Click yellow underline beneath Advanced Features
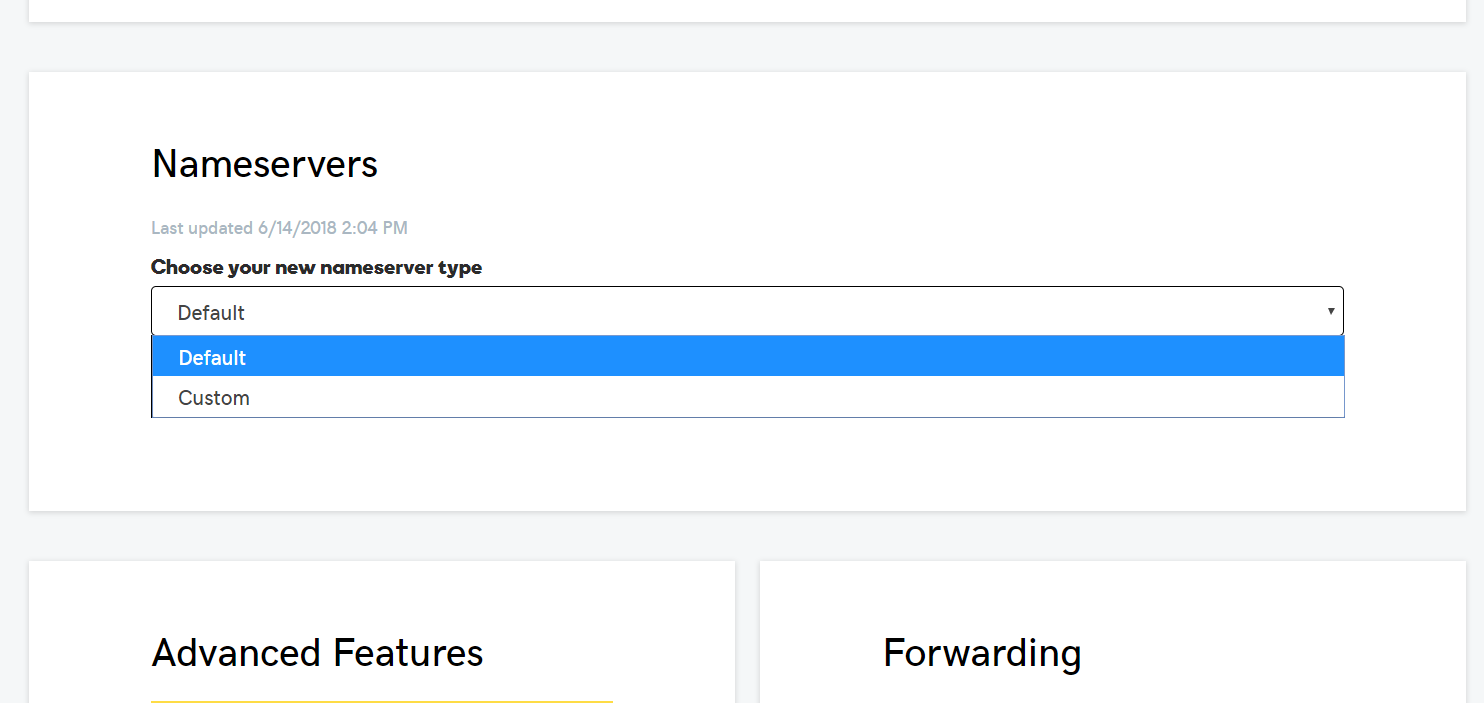1484x703 pixels. (x=380, y=701)
